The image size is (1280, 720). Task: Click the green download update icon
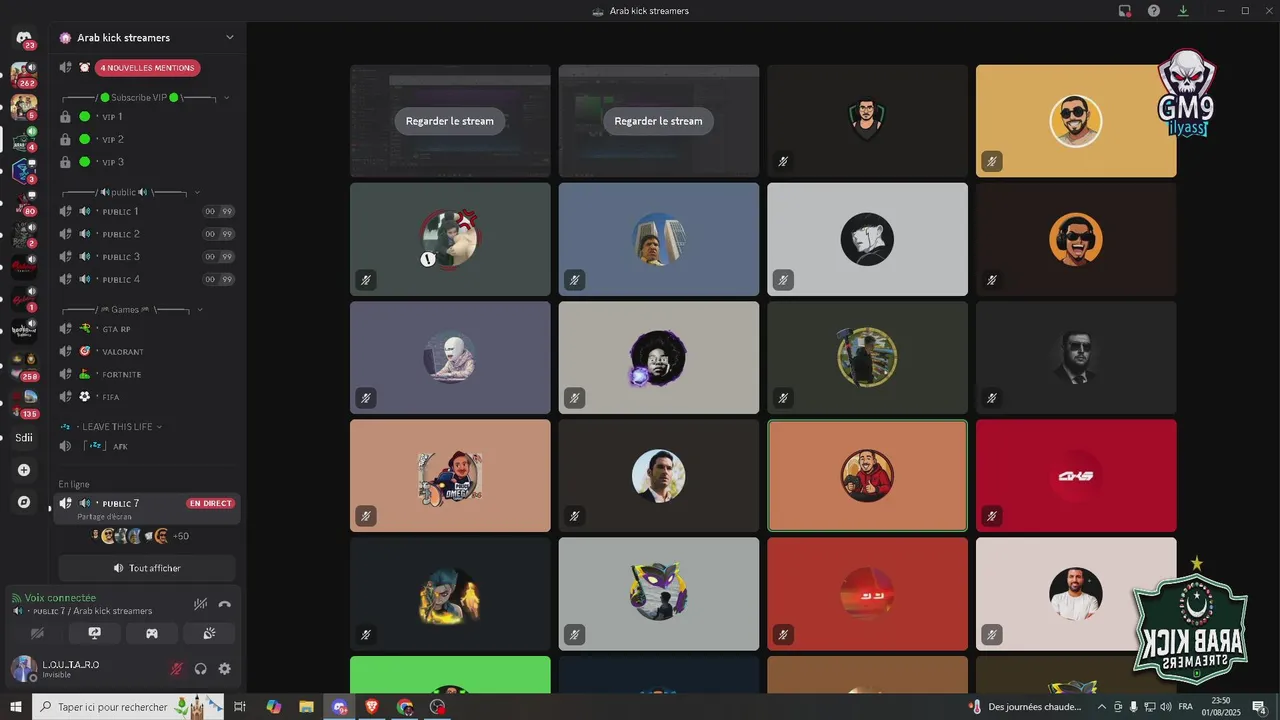click(1183, 11)
